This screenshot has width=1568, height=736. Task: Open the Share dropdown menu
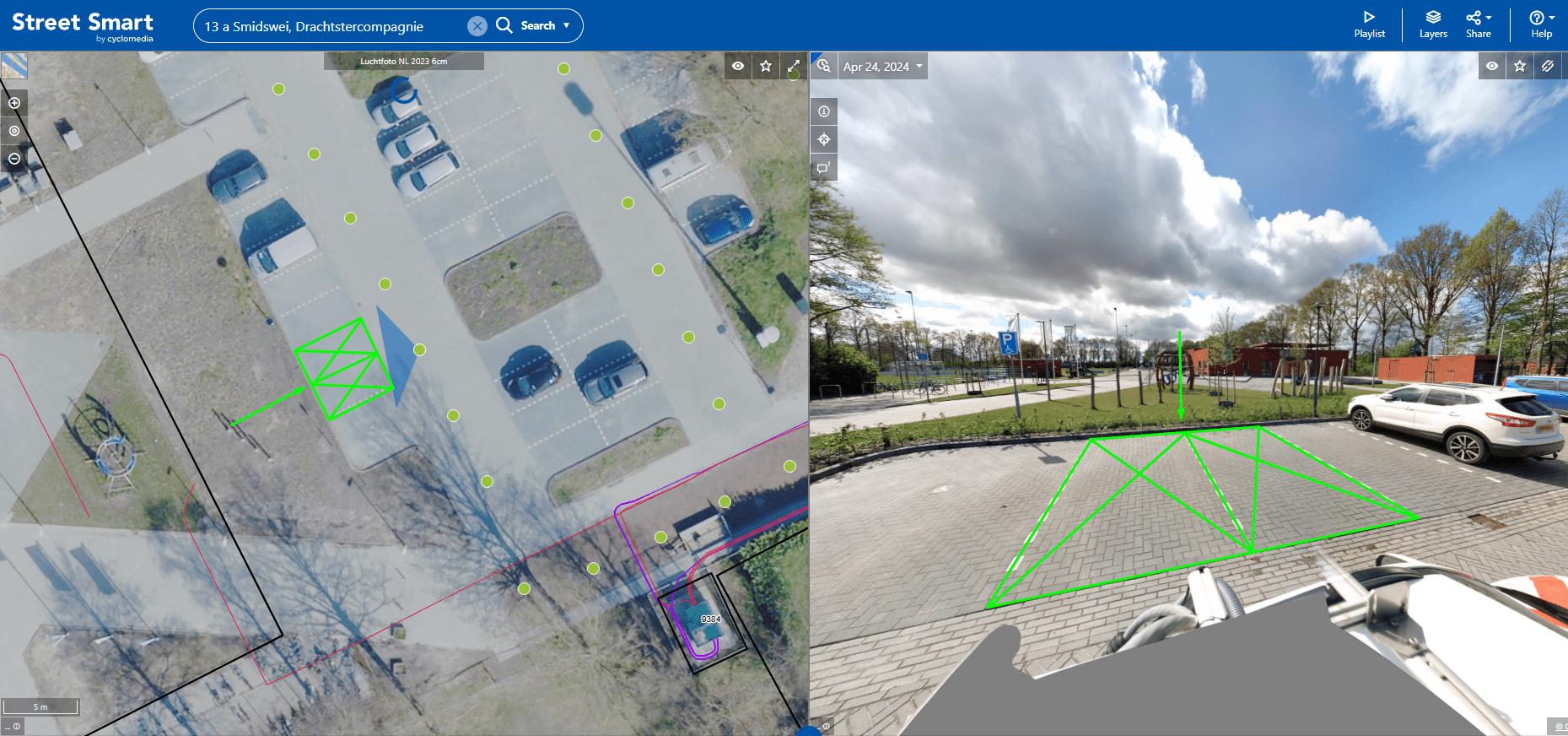click(x=1478, y=24)
